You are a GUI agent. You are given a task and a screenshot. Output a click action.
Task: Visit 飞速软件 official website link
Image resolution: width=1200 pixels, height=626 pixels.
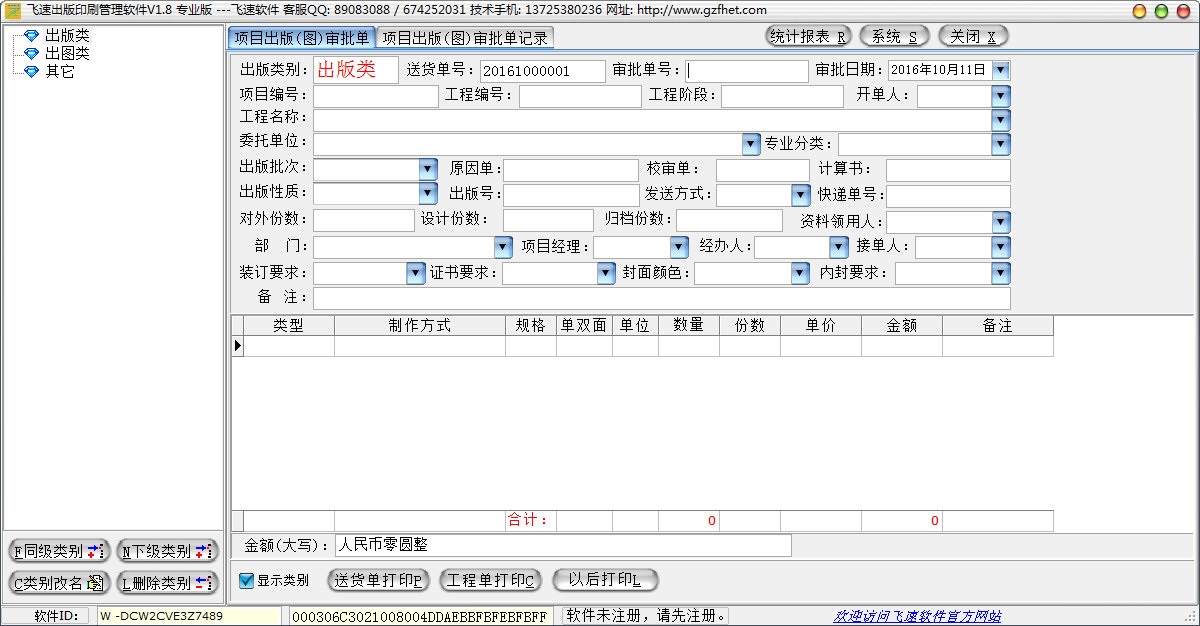(917, 616)
